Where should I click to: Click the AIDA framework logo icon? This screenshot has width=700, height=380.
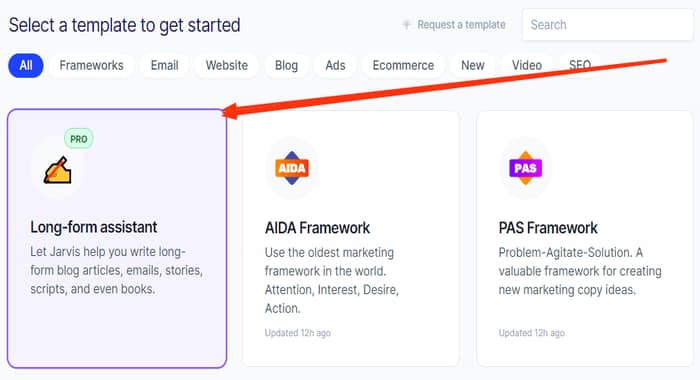pos(292,168)
